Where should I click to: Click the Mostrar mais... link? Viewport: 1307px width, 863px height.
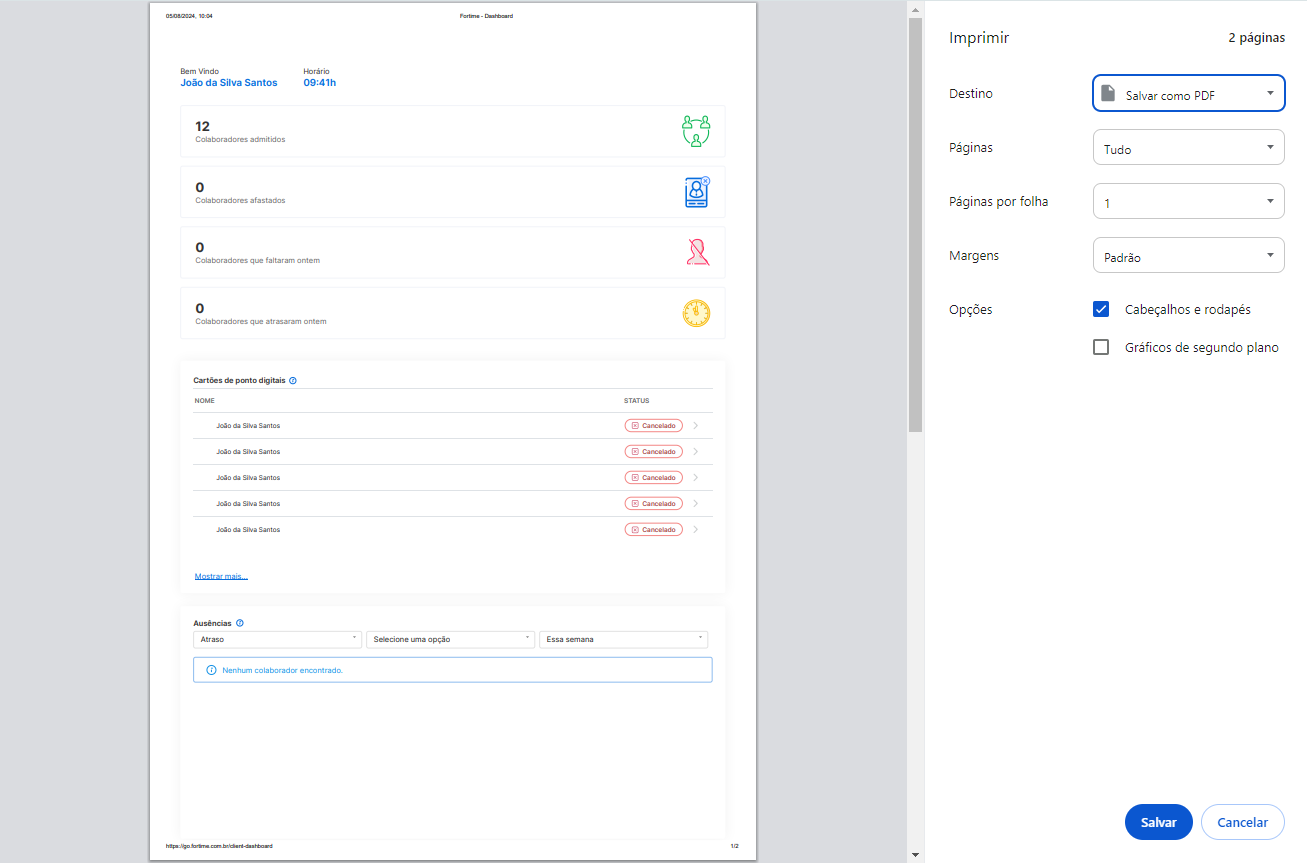[221, 576]
